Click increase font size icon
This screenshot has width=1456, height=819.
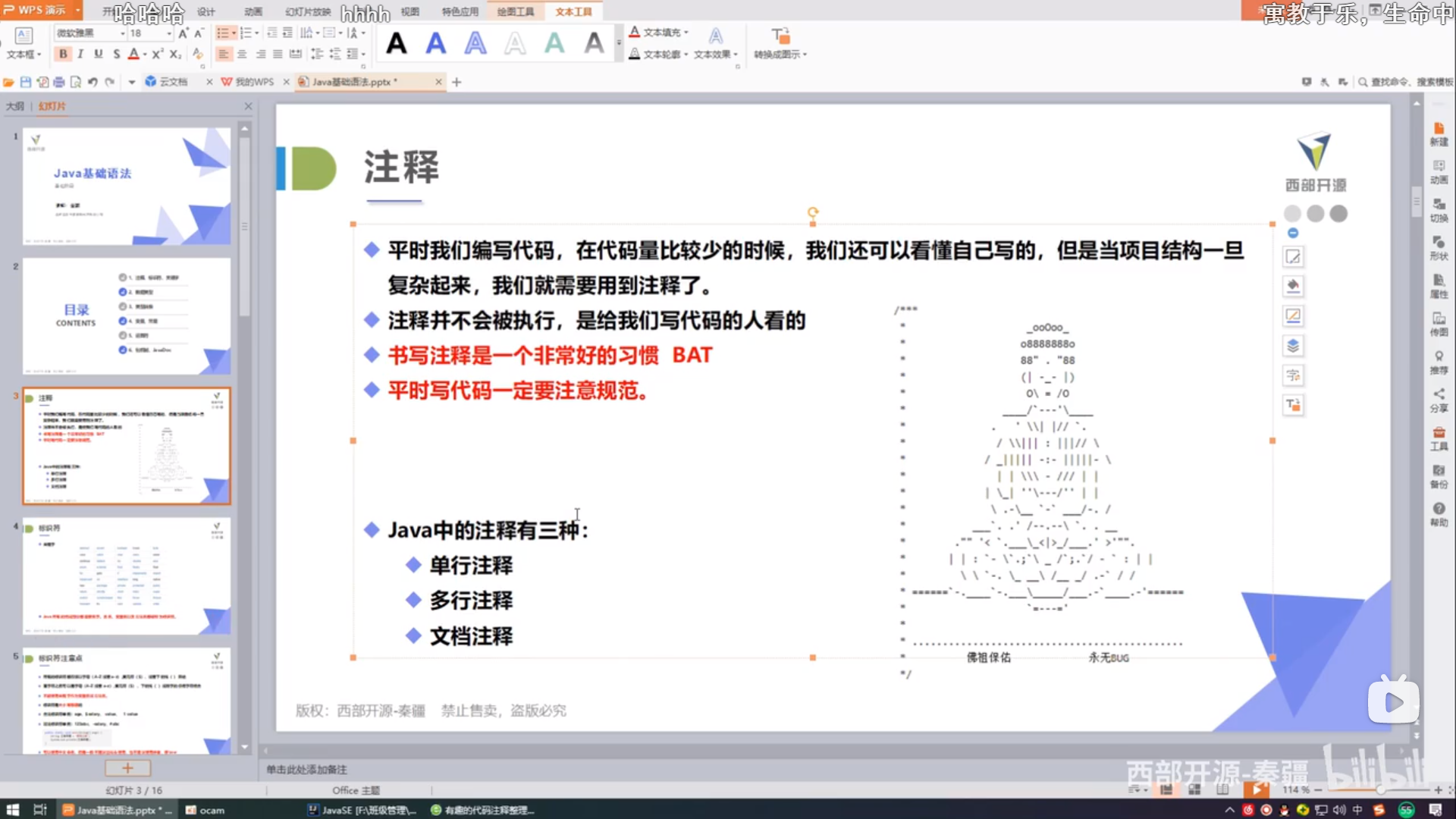(183, 33)
